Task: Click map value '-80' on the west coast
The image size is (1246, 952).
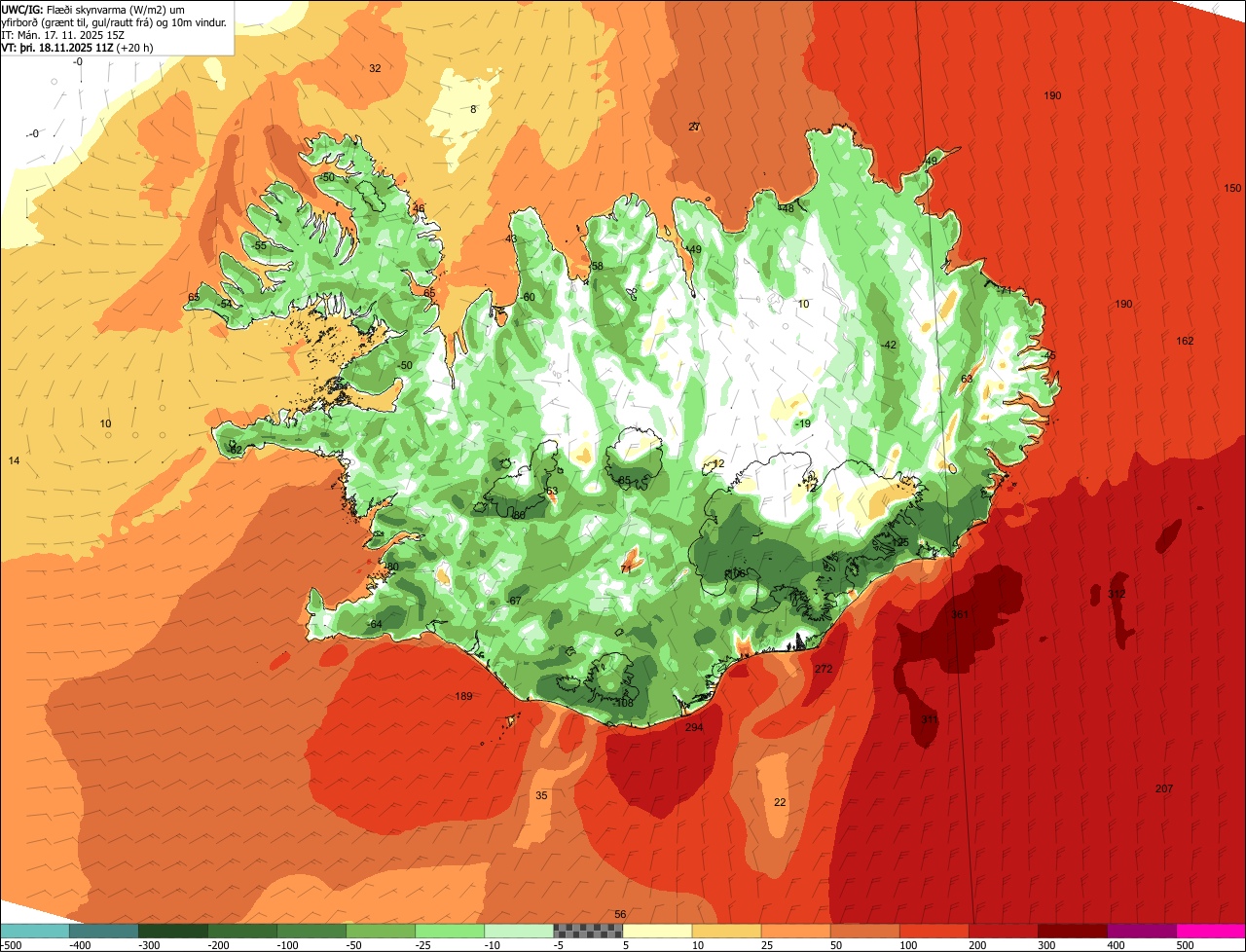Action: click(391, 567)
